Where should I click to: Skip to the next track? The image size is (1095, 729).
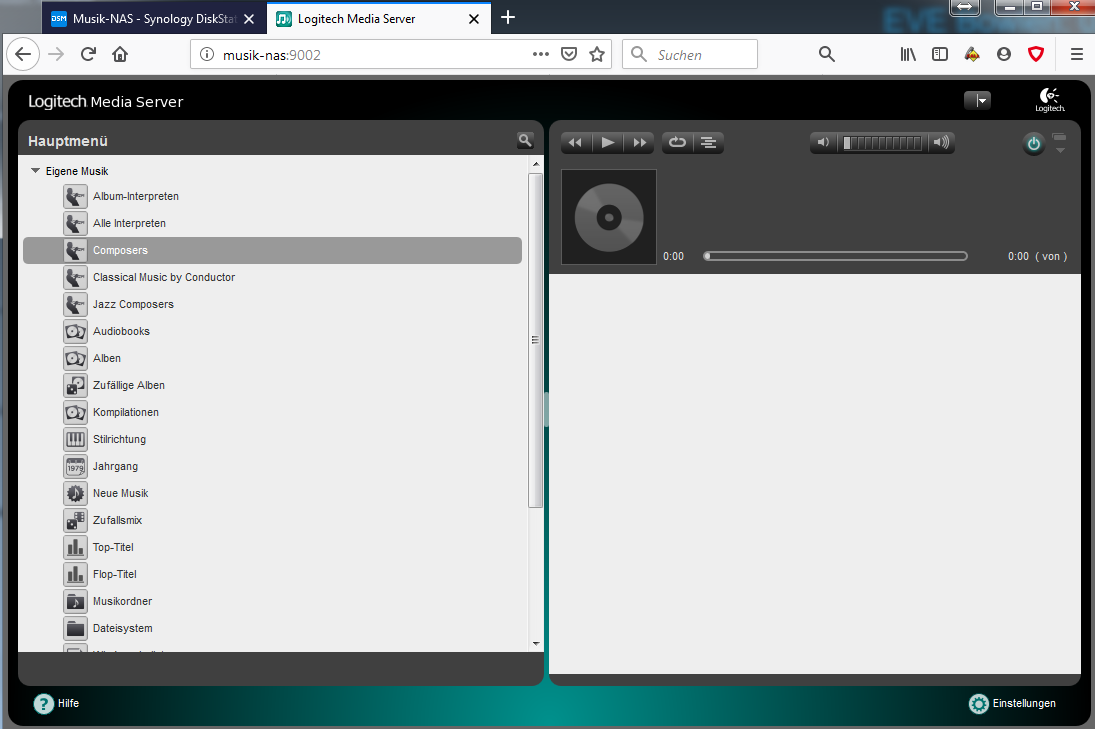click(x=639, y=142)
